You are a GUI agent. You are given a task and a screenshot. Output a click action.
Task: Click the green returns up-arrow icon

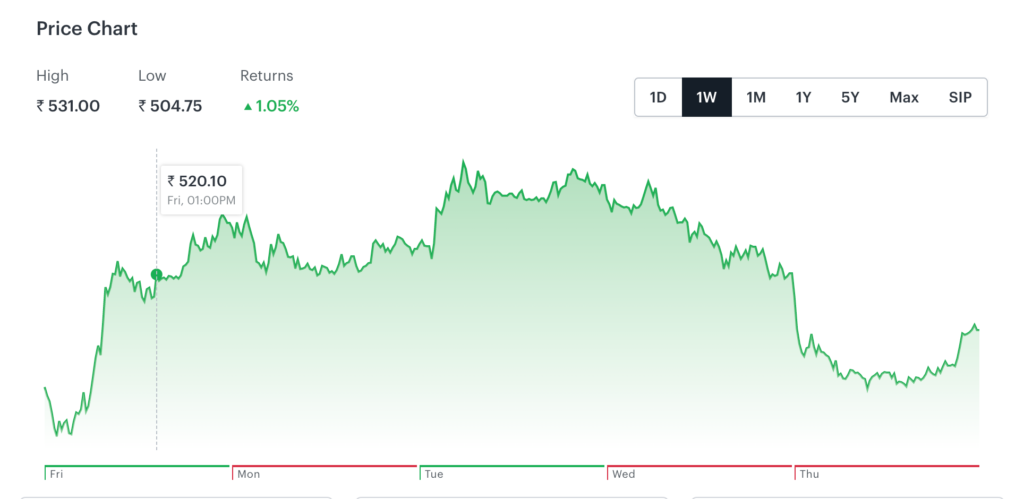(247, 106)
